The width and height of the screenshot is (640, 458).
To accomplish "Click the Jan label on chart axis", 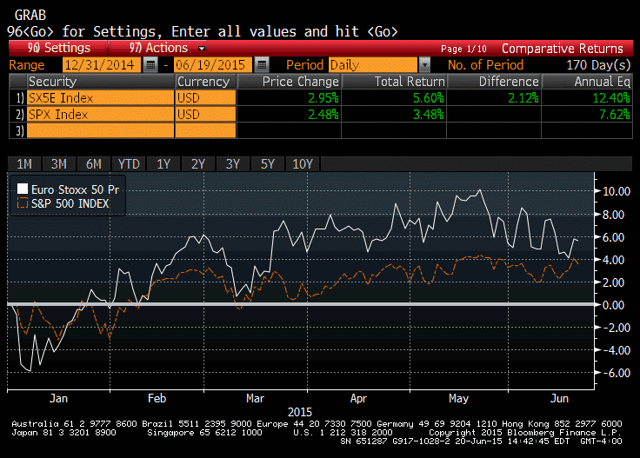I will tap(59, 398).
